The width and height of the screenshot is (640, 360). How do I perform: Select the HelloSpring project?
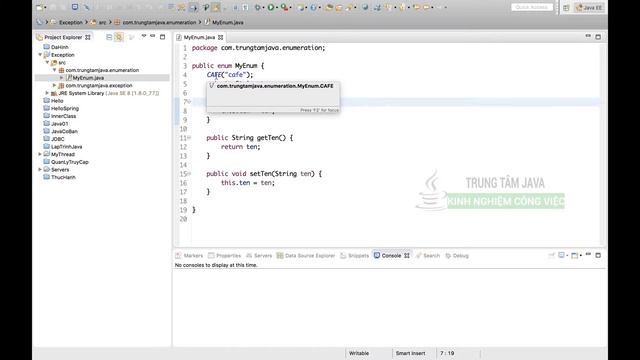pos(65,109)
